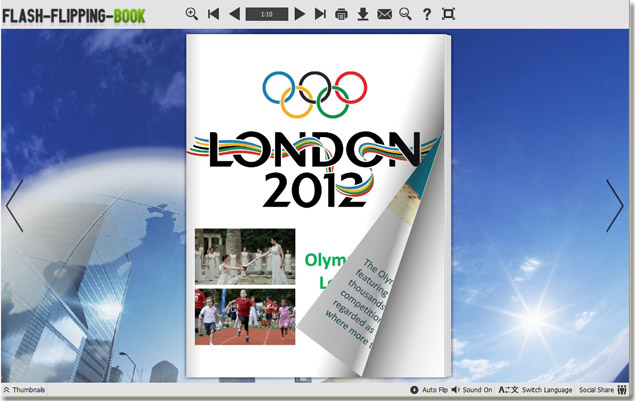Screen dimensions: 635x401
Task: Open the search tool icon
Action: pyautogui.click(x=405, y=14)
